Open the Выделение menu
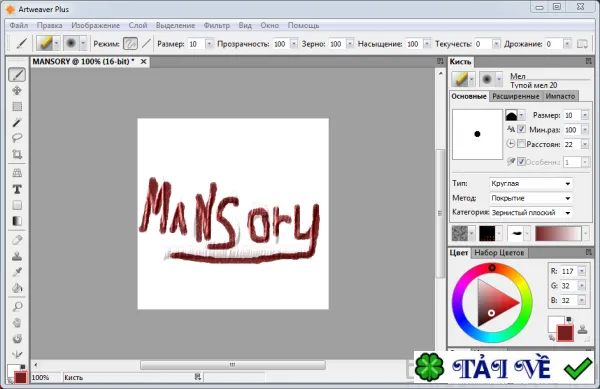The image size is (600, 389). coord(176,25)
